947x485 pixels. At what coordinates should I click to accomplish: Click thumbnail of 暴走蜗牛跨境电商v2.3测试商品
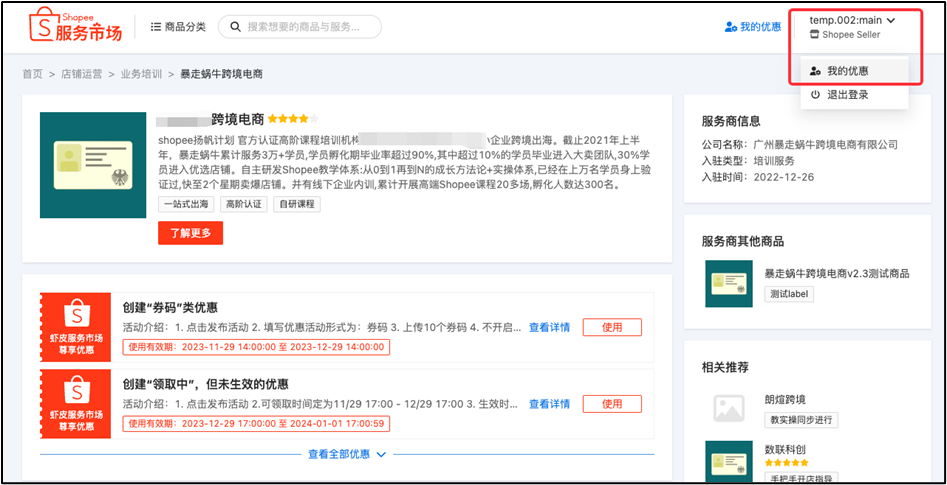(x=729, y=284)
